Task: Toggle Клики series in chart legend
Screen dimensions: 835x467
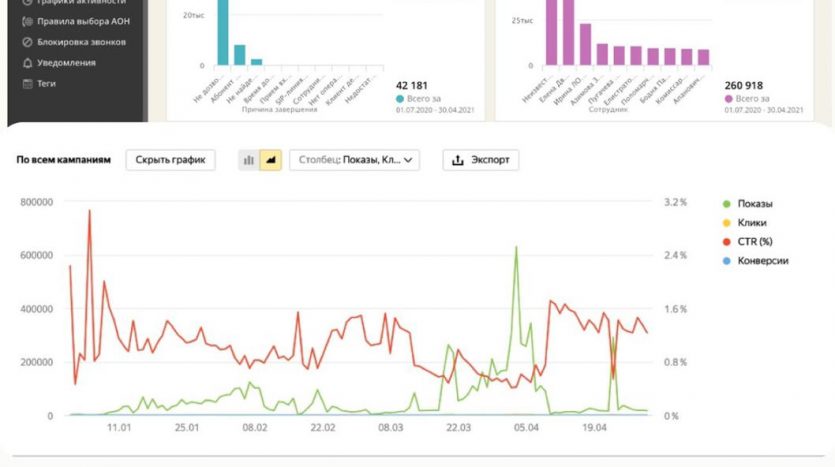Action: pos(751,223)
